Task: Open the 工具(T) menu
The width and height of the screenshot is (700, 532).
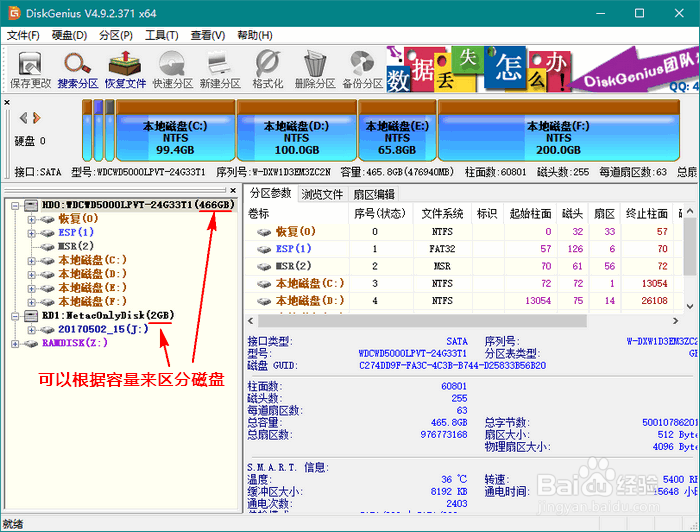Action: 162,35
